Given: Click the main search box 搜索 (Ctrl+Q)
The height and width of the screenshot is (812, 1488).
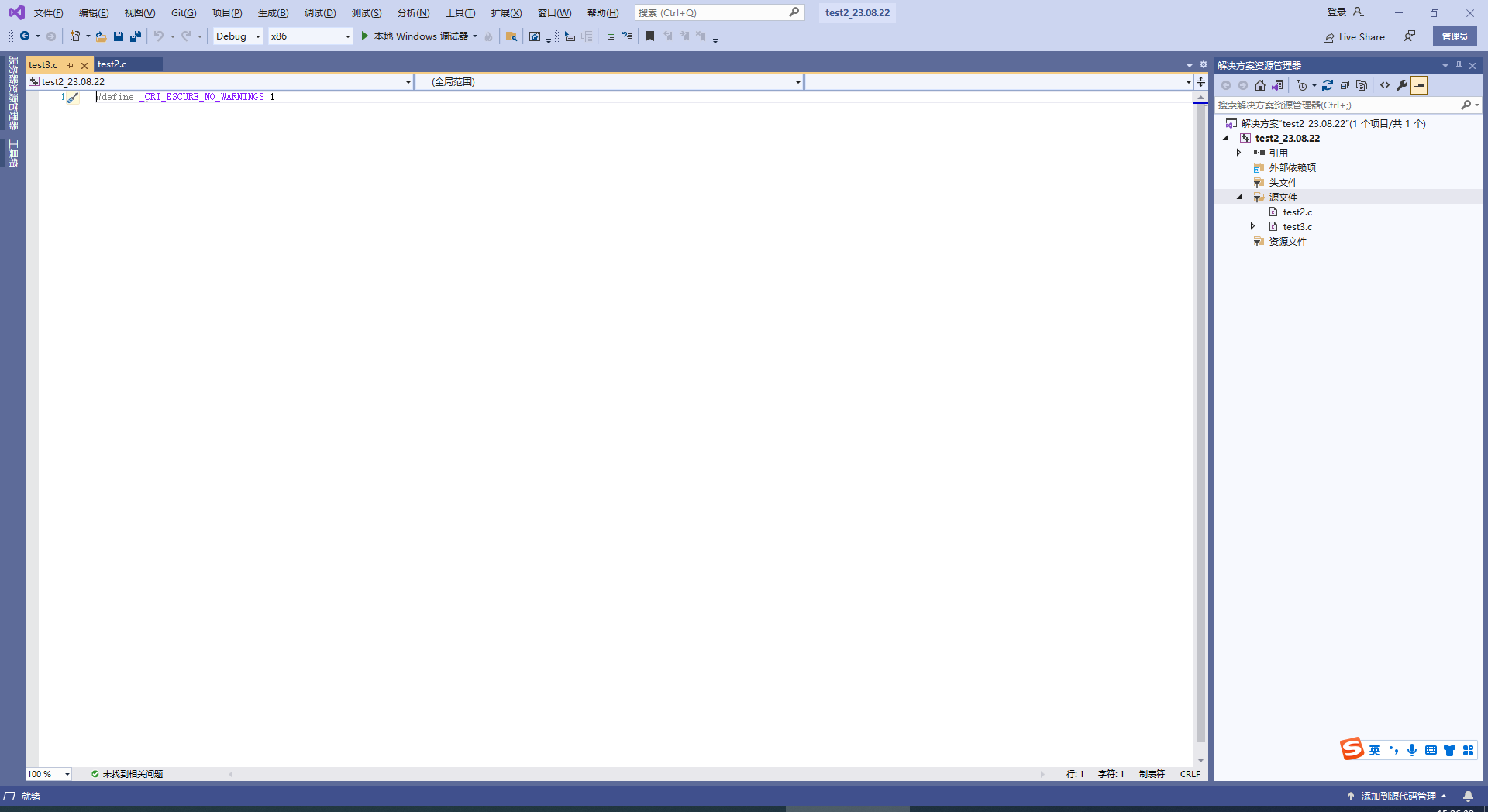Looking at the screenshot, I should (x=719, y=12).
